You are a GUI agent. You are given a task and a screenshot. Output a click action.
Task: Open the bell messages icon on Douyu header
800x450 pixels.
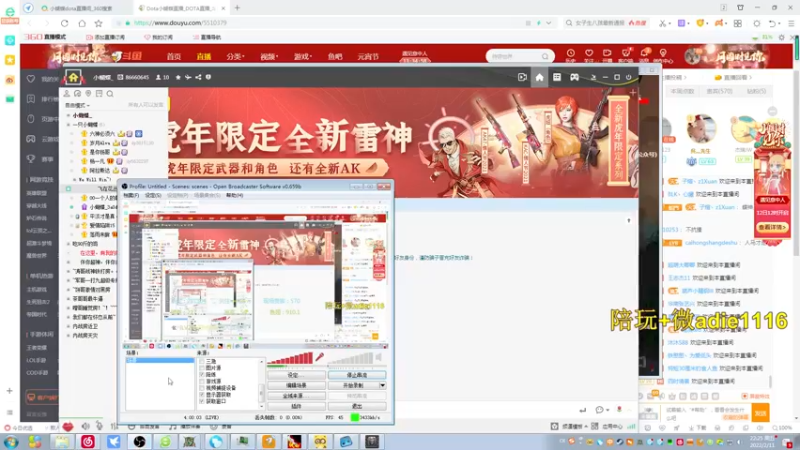pyautogui.click(x=644, y=53)
